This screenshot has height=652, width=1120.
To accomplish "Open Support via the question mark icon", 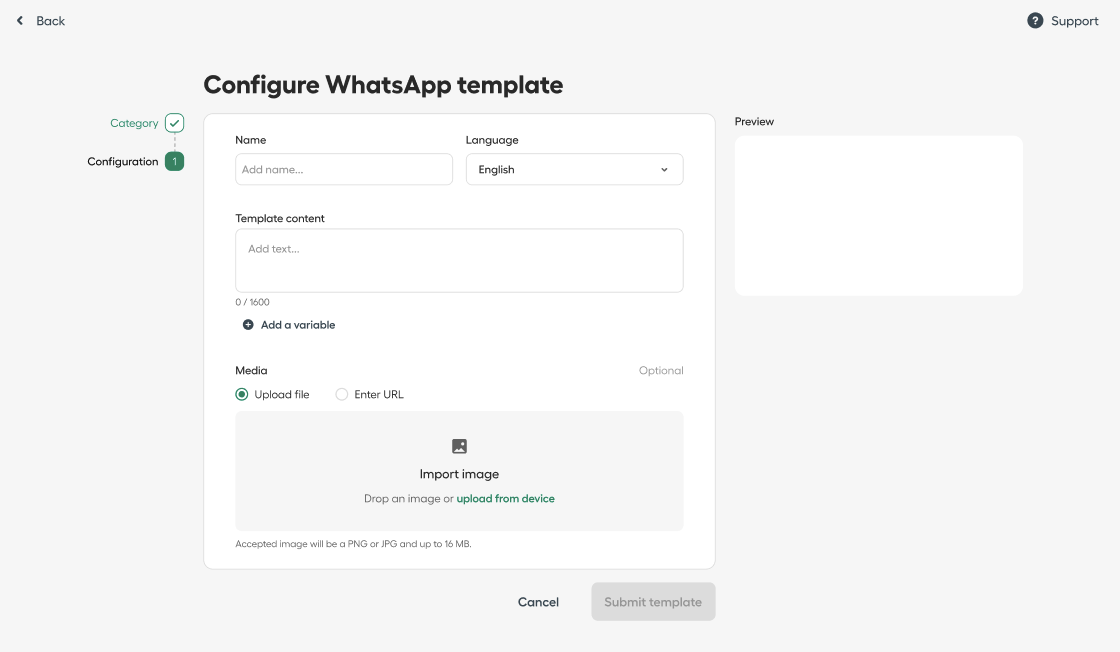I will (1035, 21).
